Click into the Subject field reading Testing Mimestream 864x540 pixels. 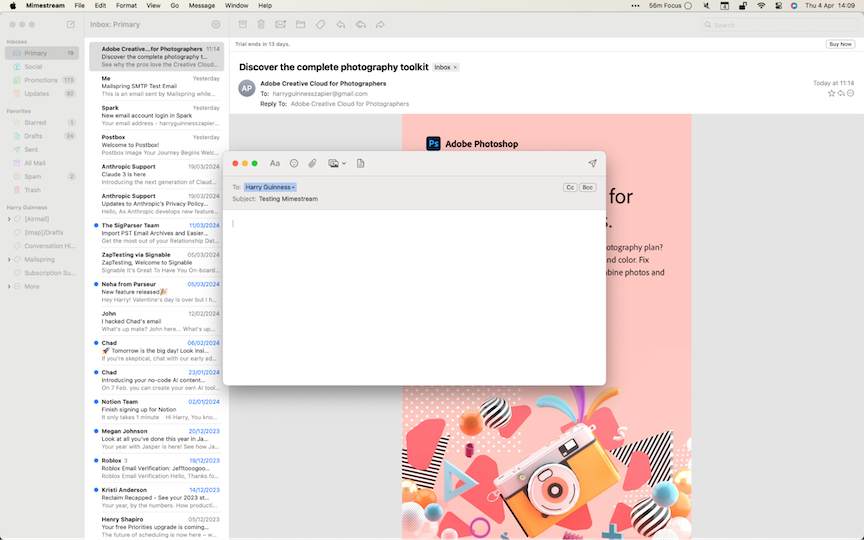(x=288, y=199)
